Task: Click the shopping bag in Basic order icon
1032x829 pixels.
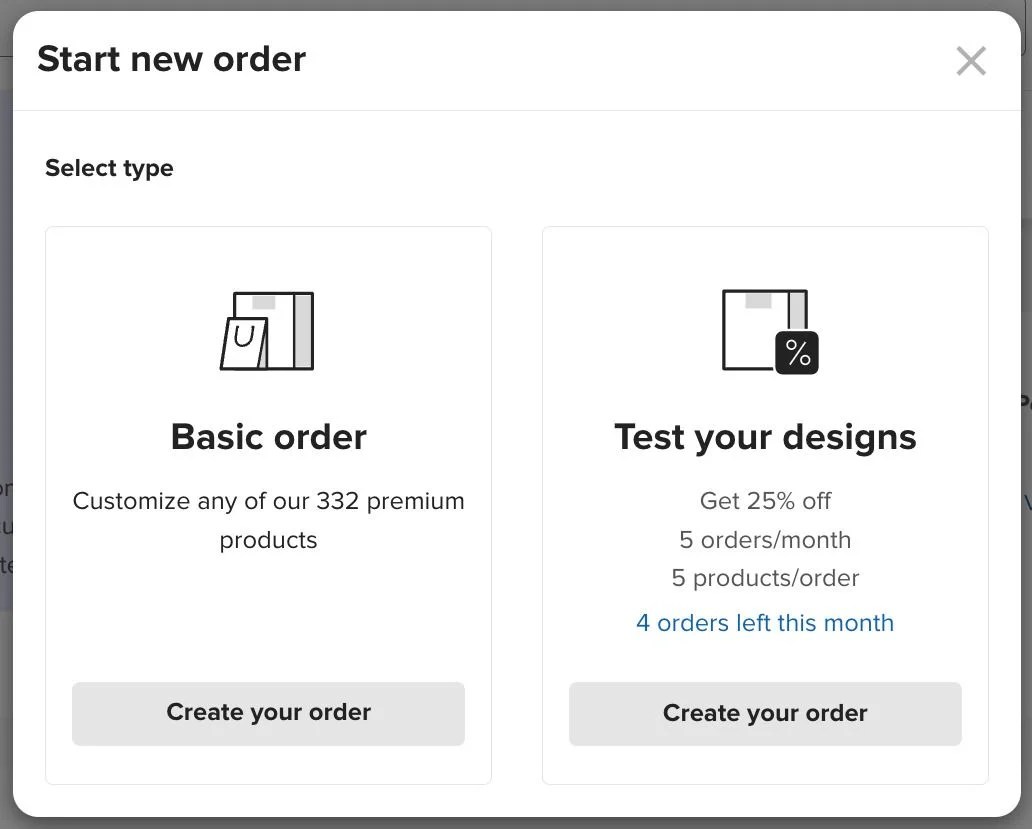Action: click(x=244, y=344)
